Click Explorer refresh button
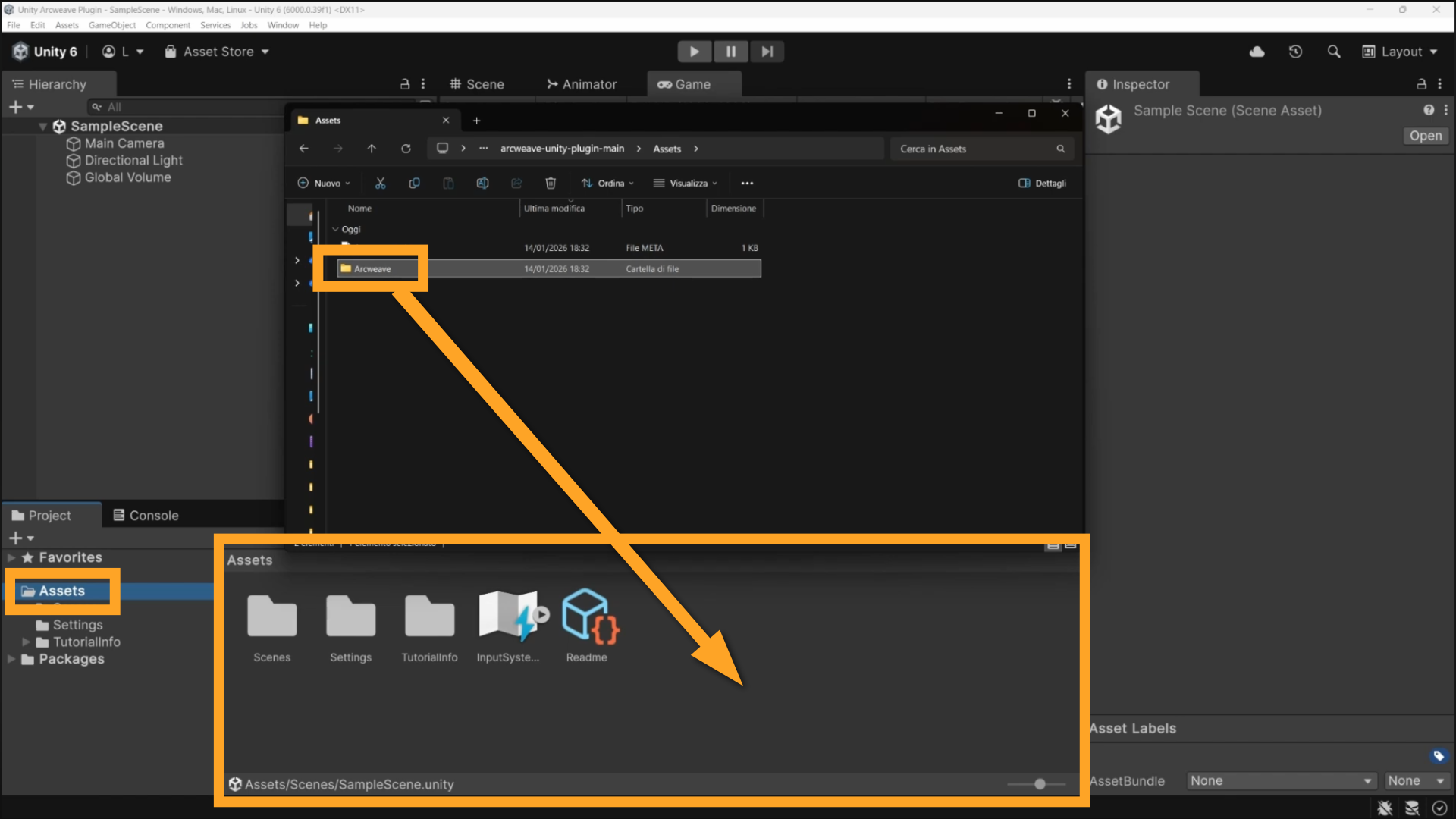This screenshot has height=819, width=1456. 406,149
